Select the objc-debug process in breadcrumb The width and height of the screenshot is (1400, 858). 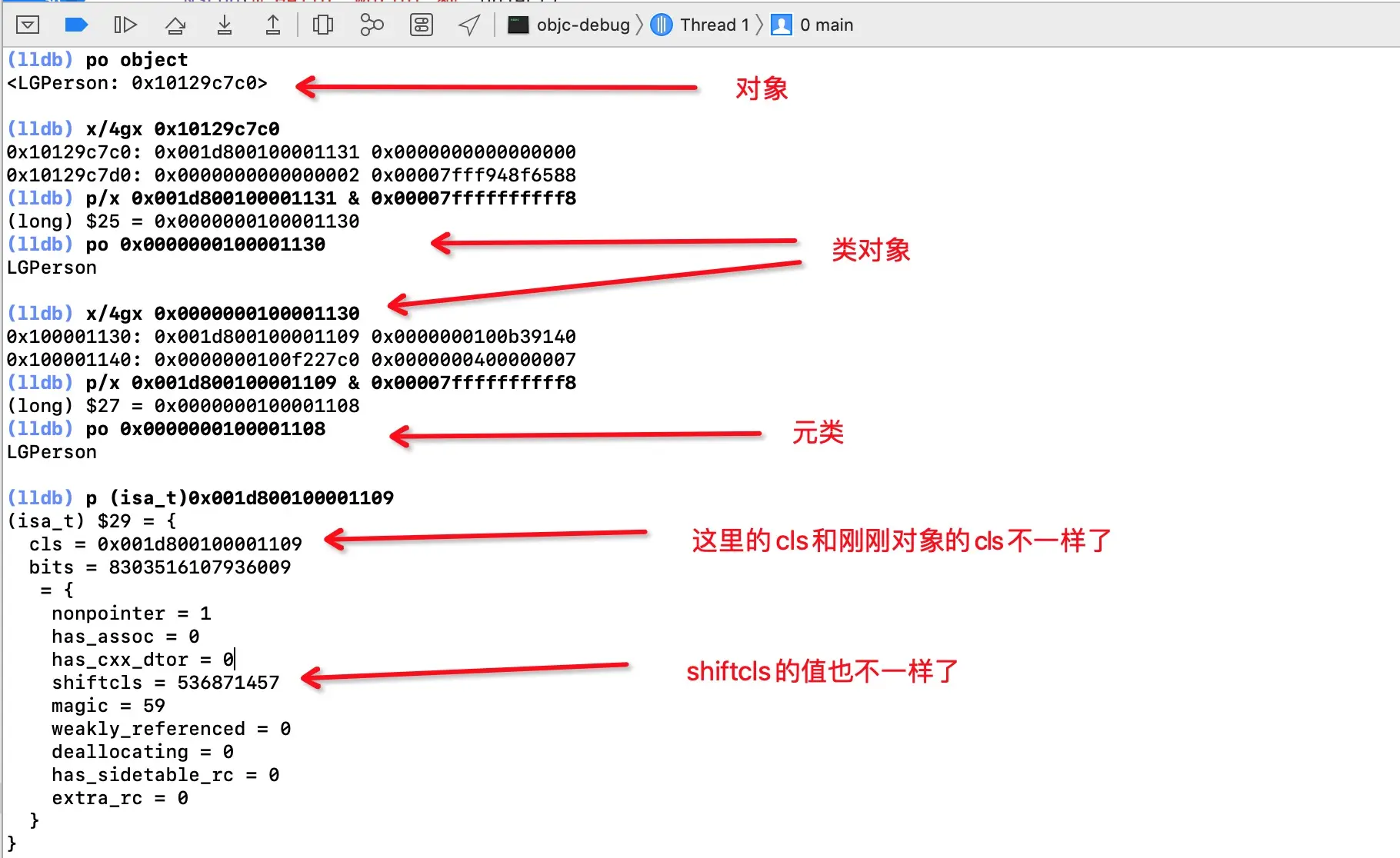(583, 25)
